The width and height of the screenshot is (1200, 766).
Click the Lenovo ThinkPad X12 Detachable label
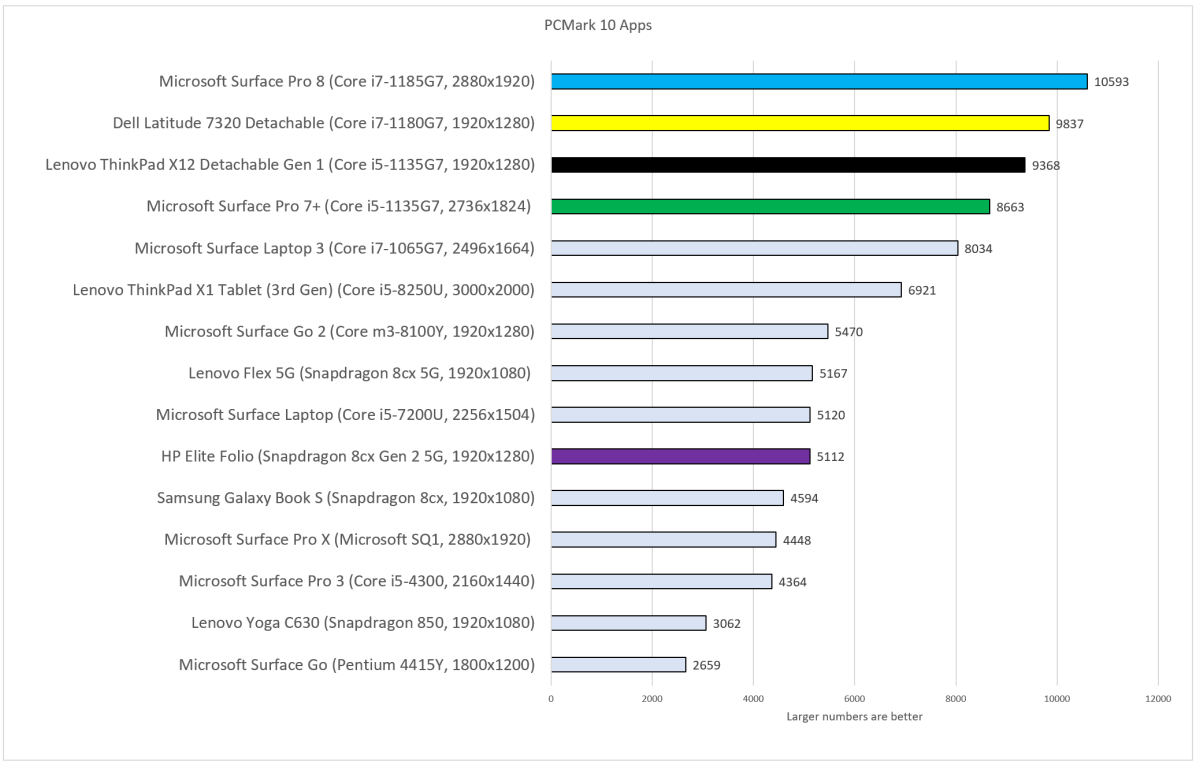(290, 165)
